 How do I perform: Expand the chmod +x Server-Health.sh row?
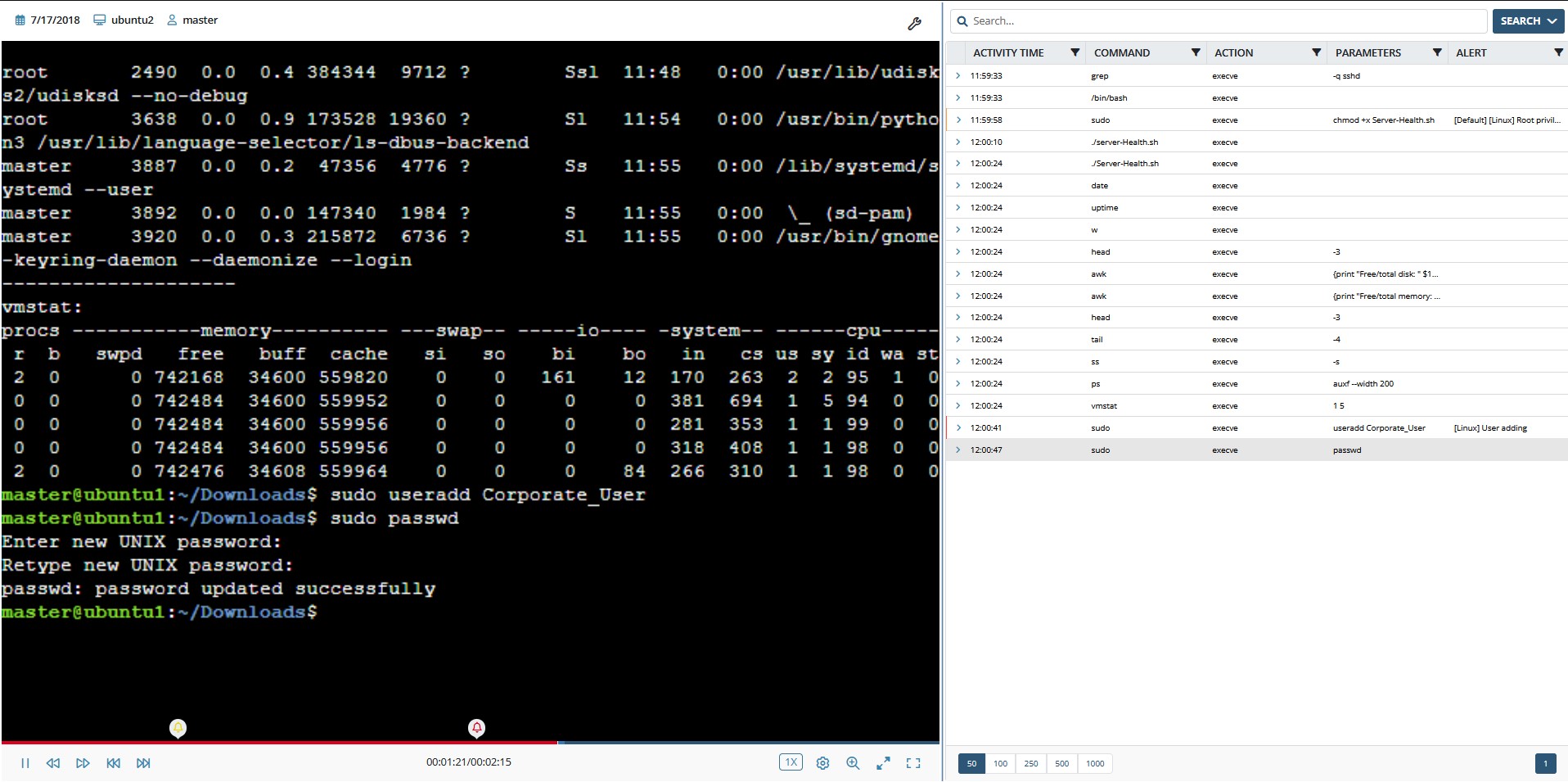(x=957, y=120)
